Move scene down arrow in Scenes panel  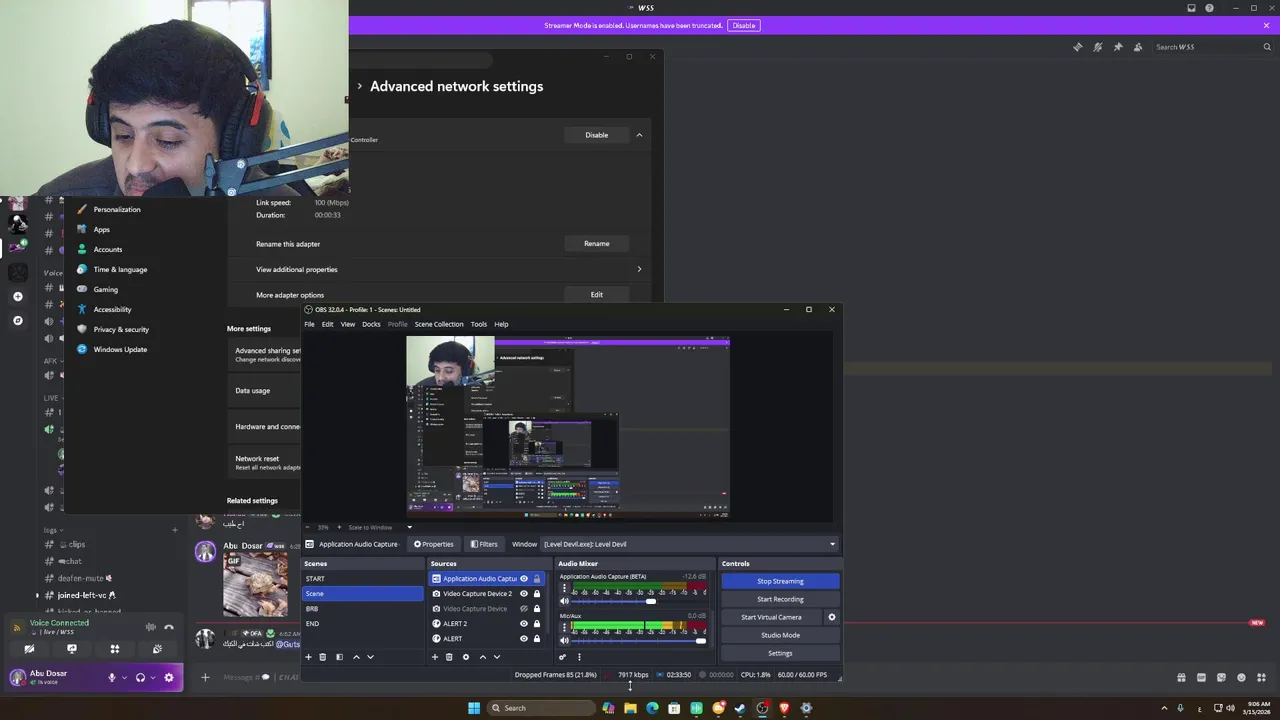(370, 657)
